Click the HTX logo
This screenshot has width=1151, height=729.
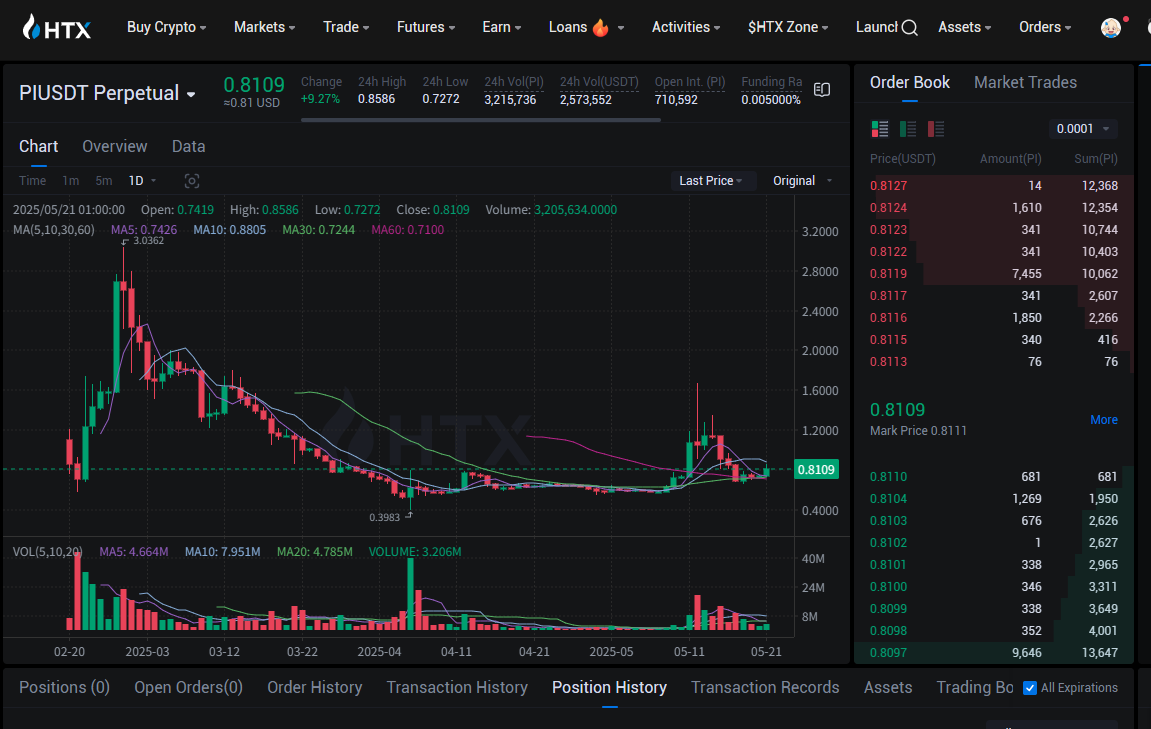click(57, 28)
